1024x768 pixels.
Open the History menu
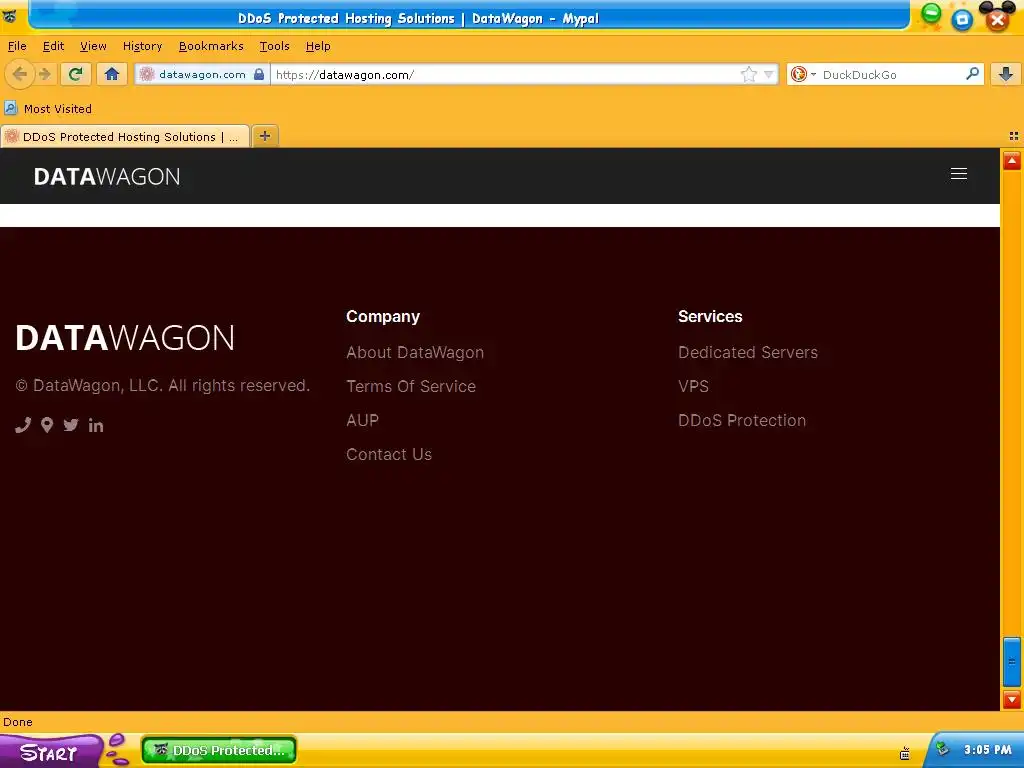pyautogui.click(x=142, y=46)
